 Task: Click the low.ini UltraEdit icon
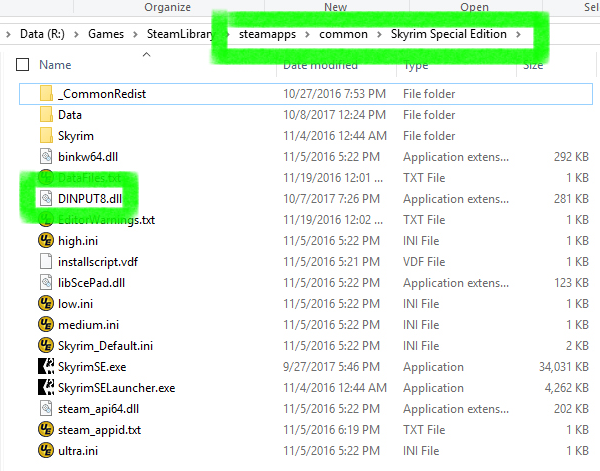pos(46,304)
